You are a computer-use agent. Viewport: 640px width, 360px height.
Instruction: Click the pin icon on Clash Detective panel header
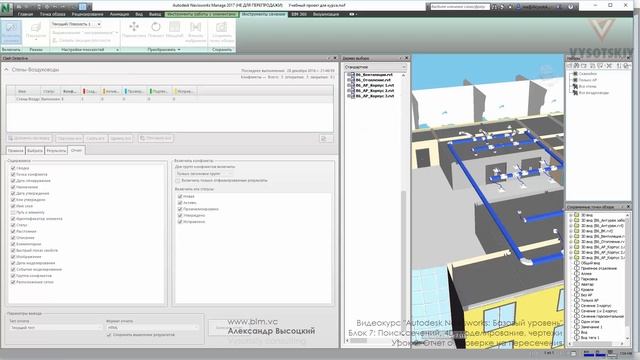[x=329, y=58]
